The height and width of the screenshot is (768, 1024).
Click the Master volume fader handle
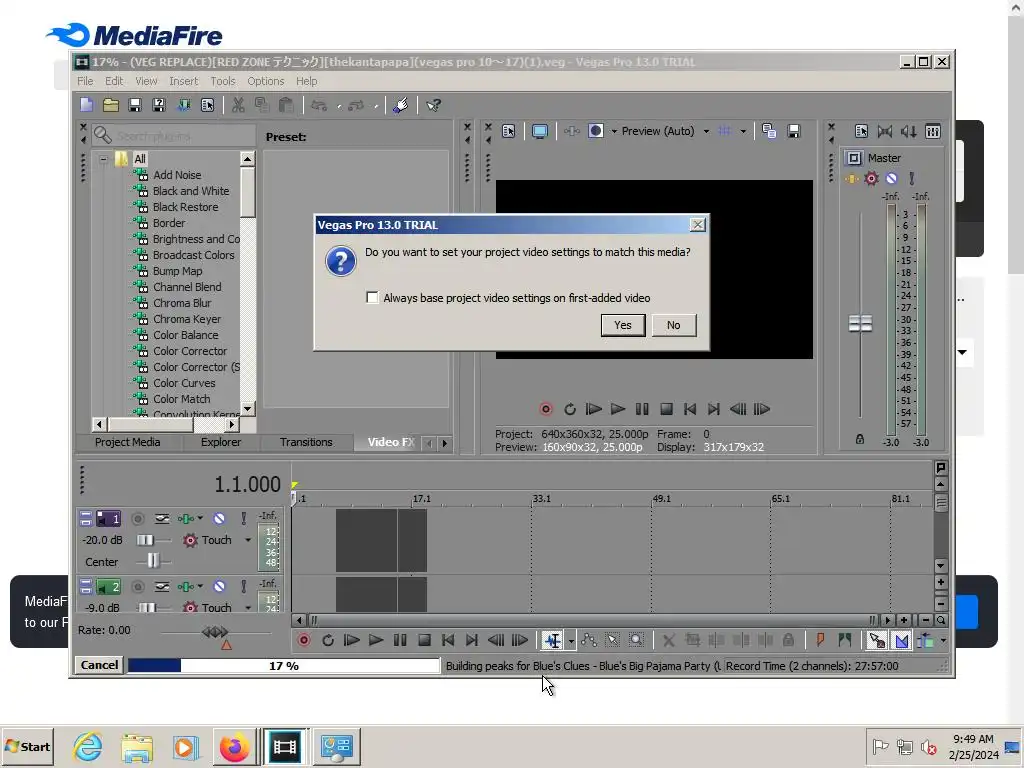click(860, 323)
